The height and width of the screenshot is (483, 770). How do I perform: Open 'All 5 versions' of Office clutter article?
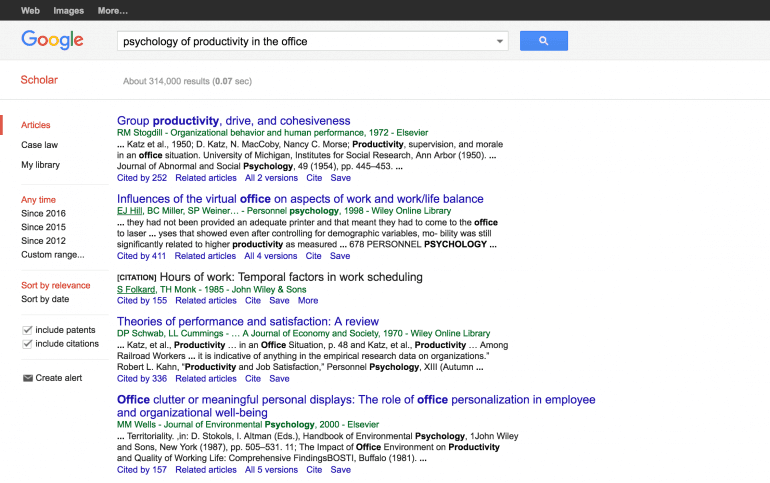[x=271, y=470]
